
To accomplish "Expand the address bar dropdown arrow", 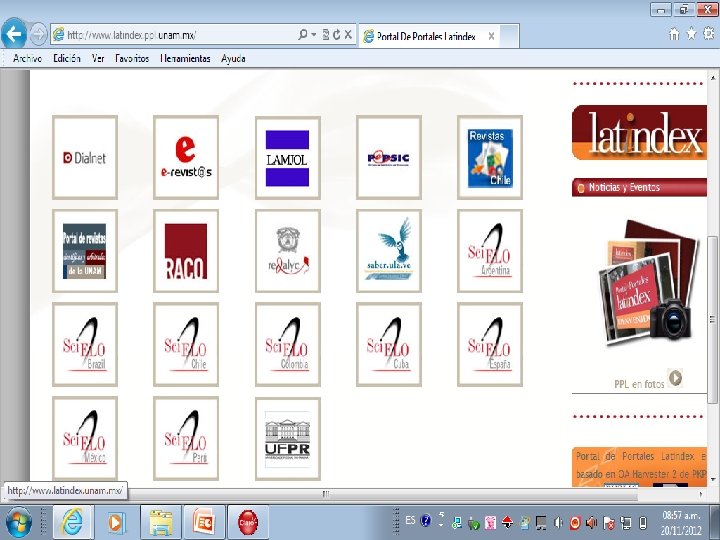I will click(x=314, y=35).
